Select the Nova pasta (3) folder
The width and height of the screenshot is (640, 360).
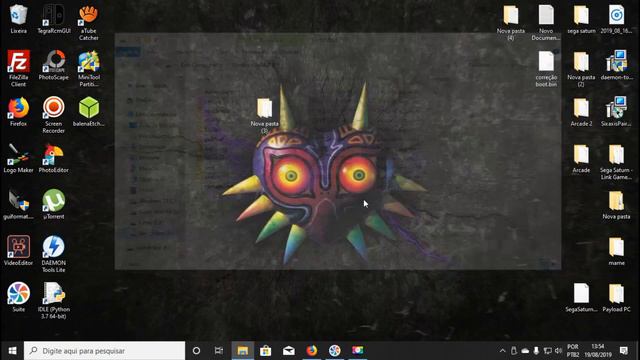click(264, 116)
